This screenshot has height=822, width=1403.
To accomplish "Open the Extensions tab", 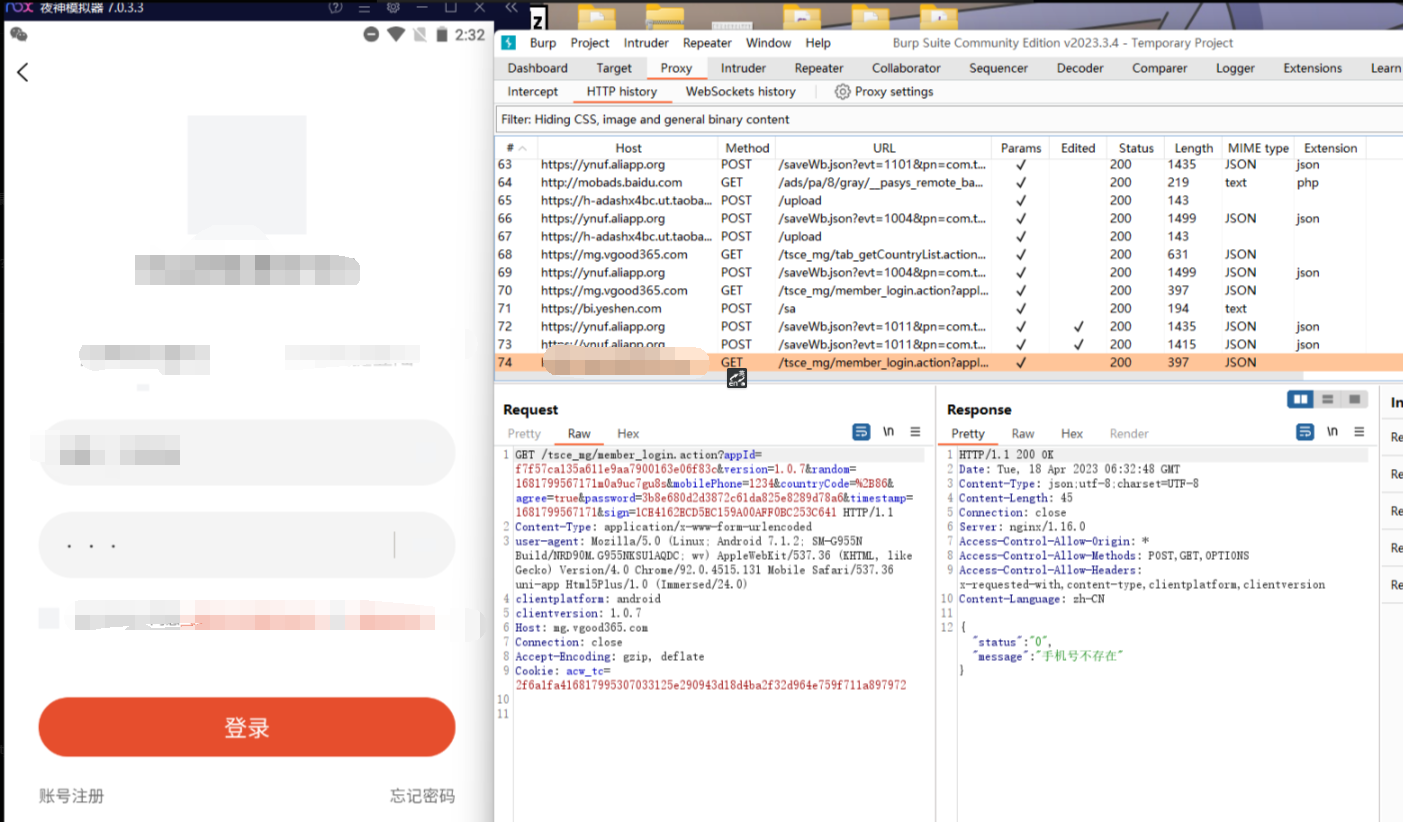I will (x=1313, y=68).
